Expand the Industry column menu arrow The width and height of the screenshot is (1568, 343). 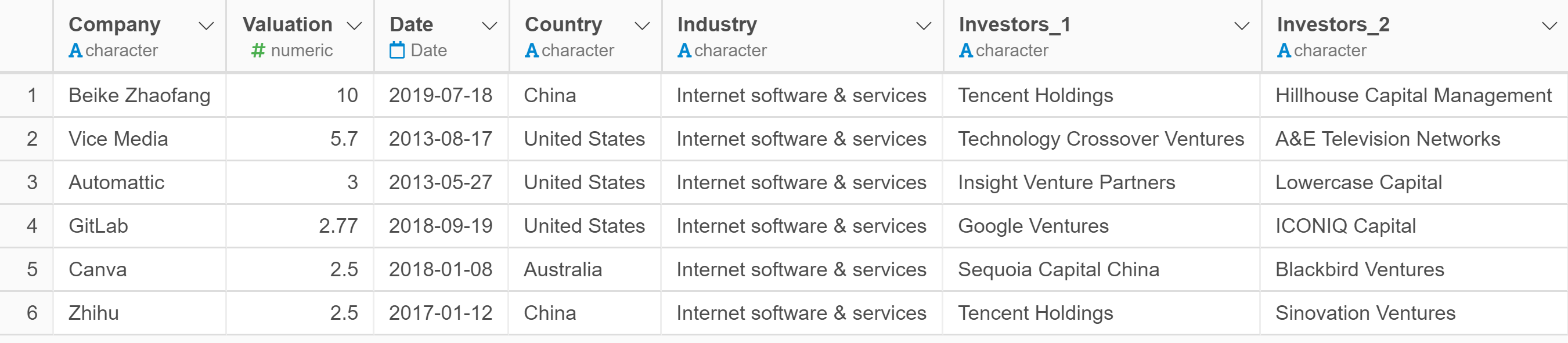pyautogui.click(x=924, y=26)
